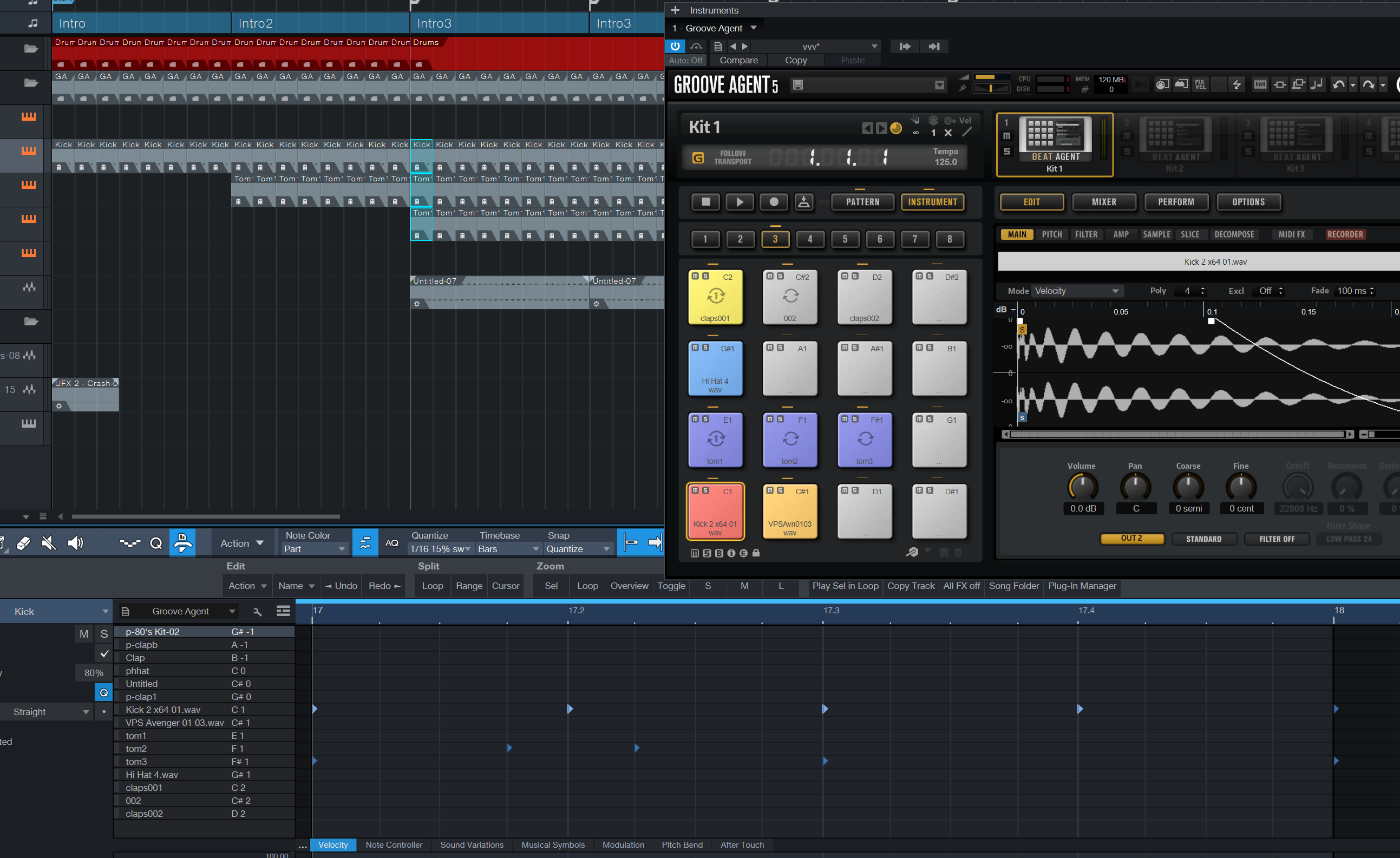The image size is (1400, 858).
Task: Select the VPSAvn0103 C#1 pad
Action: tap(790, 512)
